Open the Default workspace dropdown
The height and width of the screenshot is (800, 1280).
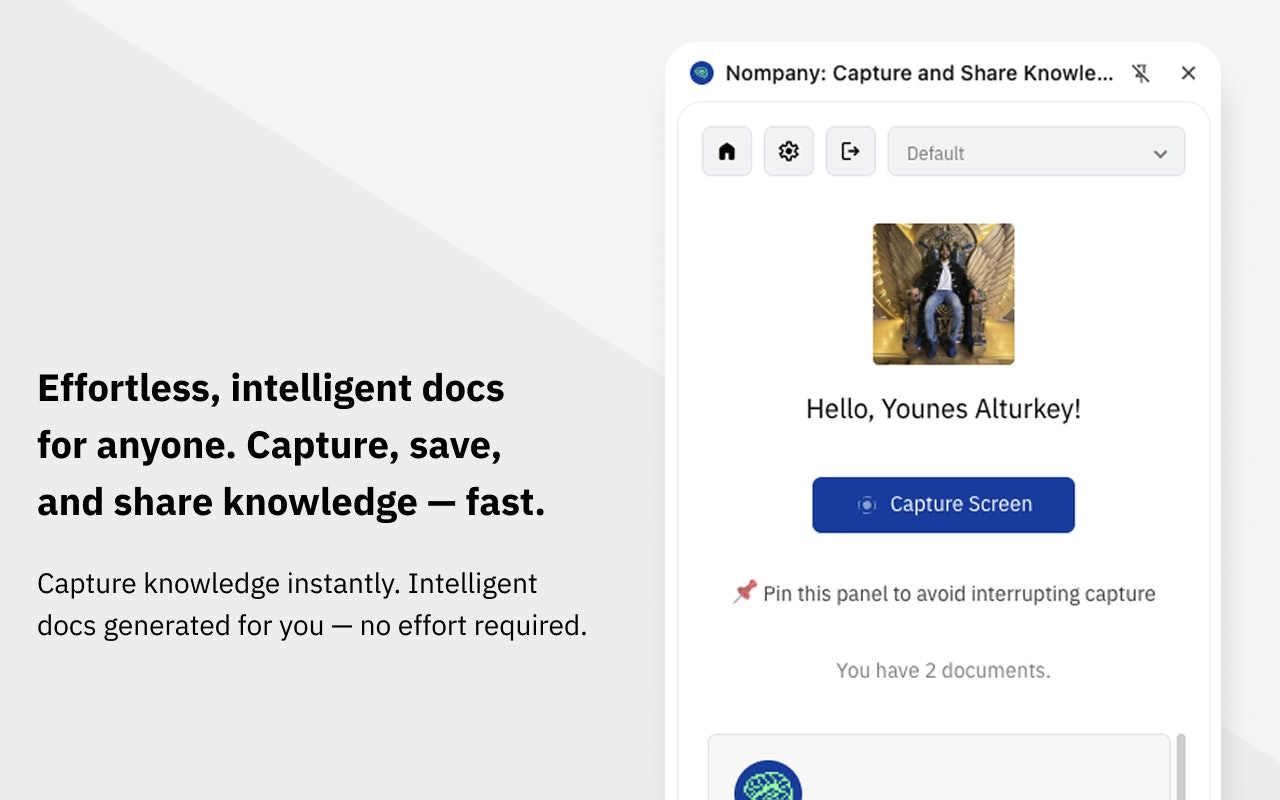(1036, 153)
